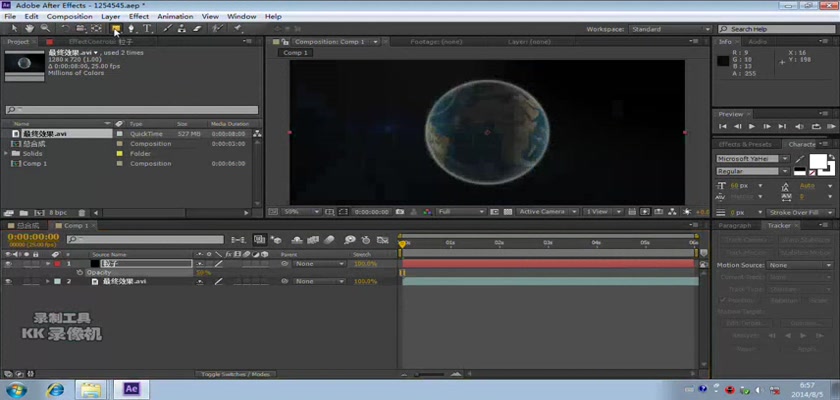Open the Animation menu

(175, 17)
